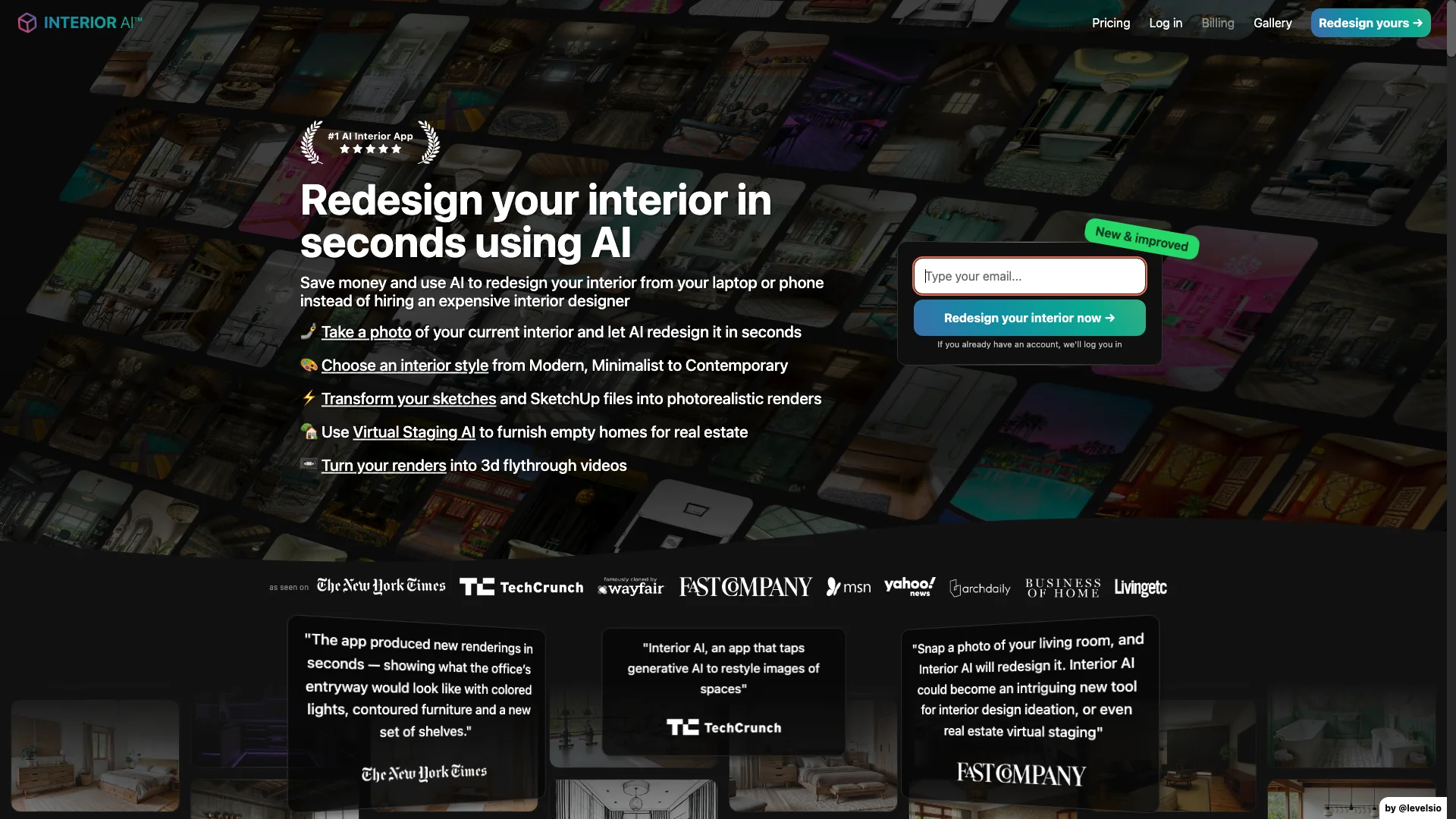Screen dimensions: 1456x819
Task: Click the wayfair logo in press bar
Action: 631,588
